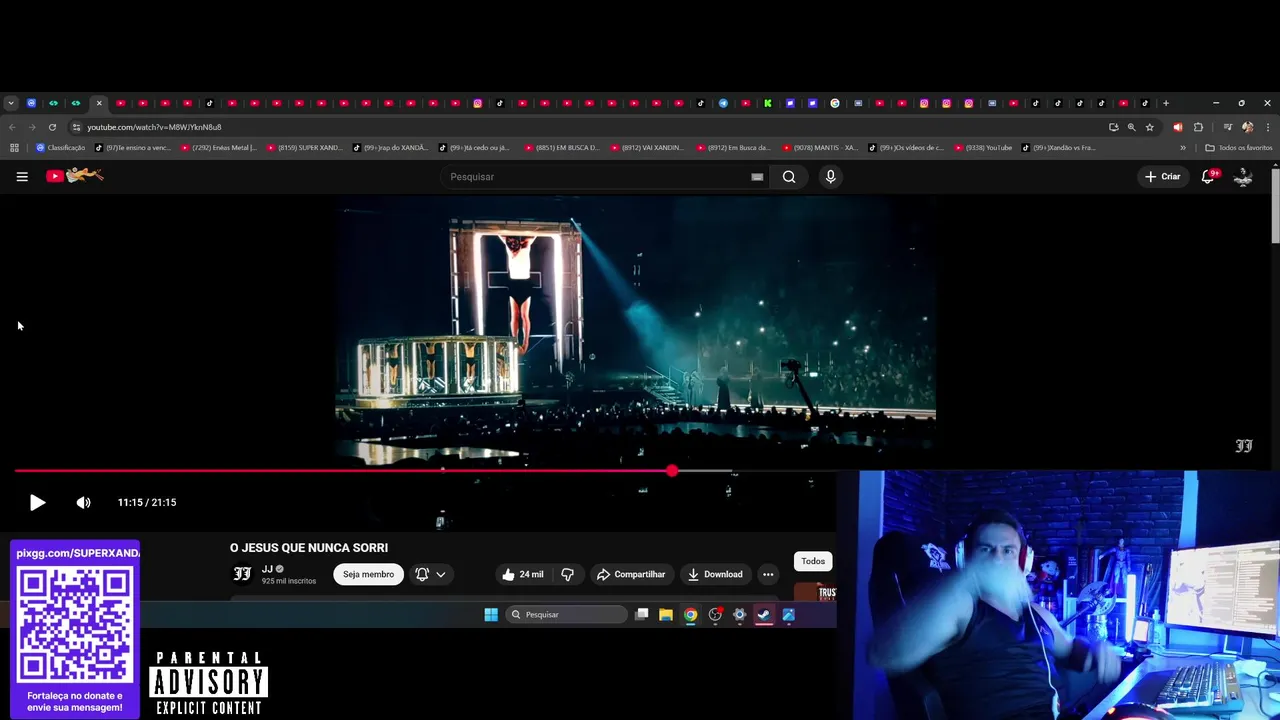Image resolution: width=1280 pixels, height=720 pixels.
Task: Open Task View in taskbar
Action: [642, 615]
